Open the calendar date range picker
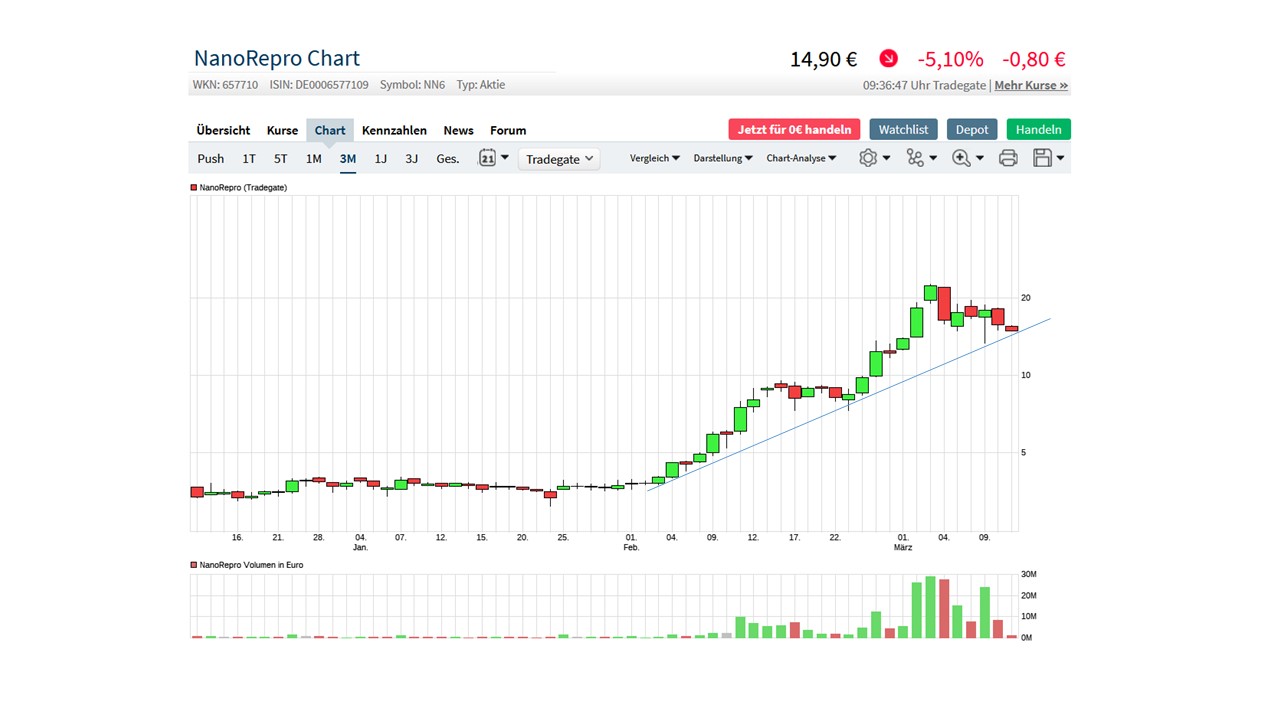Viewport: 1280px width, 720px height. point(494,158)
